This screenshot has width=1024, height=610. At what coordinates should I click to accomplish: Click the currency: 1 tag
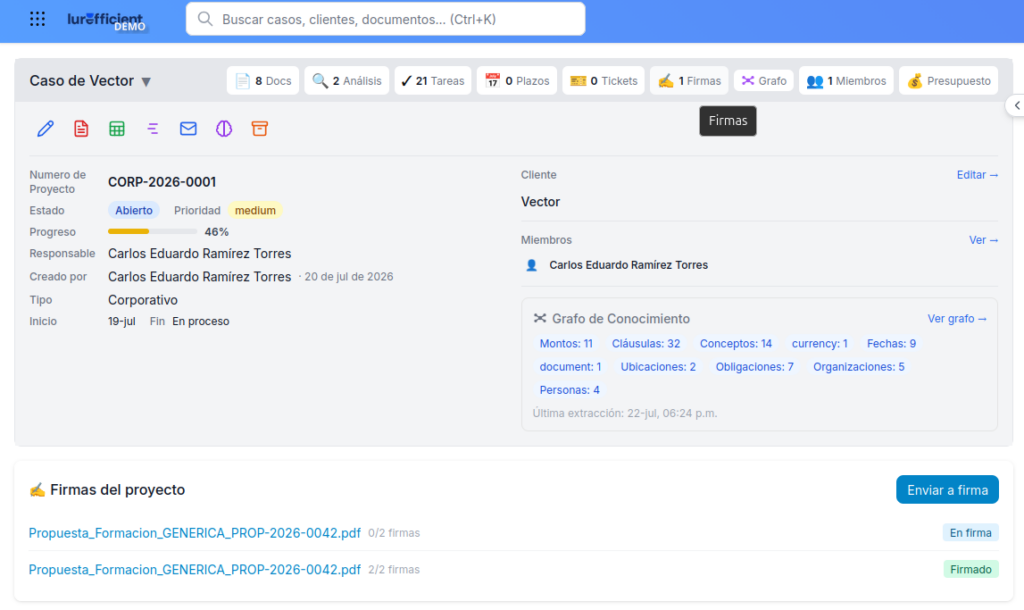click(x=820, y=344)
